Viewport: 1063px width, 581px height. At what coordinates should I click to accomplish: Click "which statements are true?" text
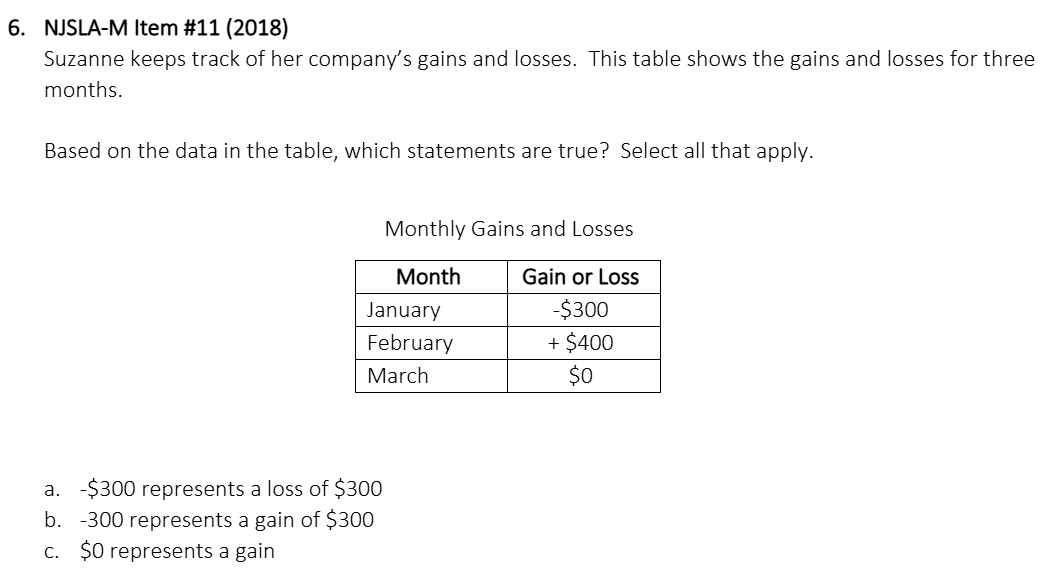[x=478, y=151]
